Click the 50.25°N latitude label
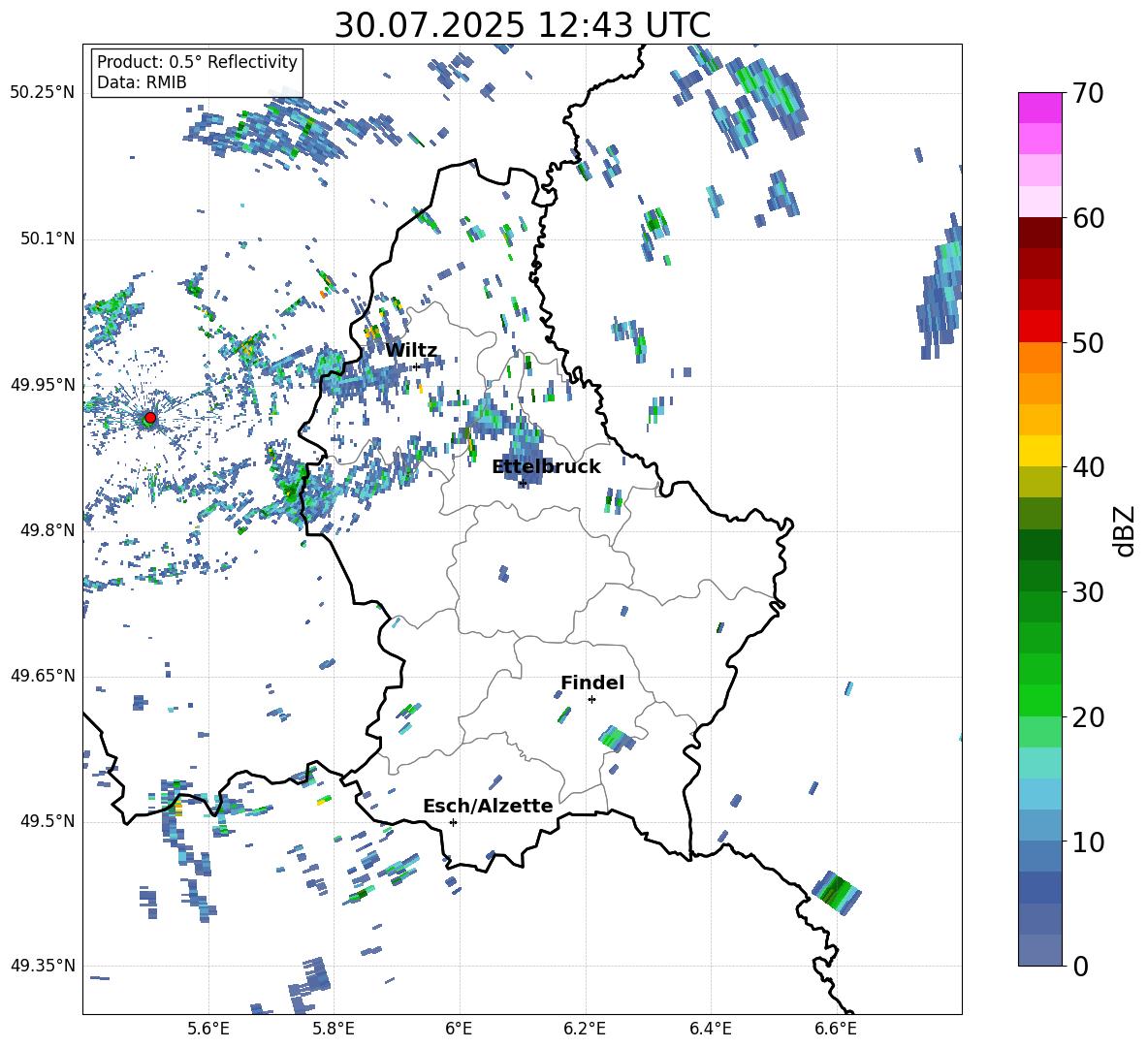The width and height of the screenshot is (1148, 1048). (x=43, y=93)
